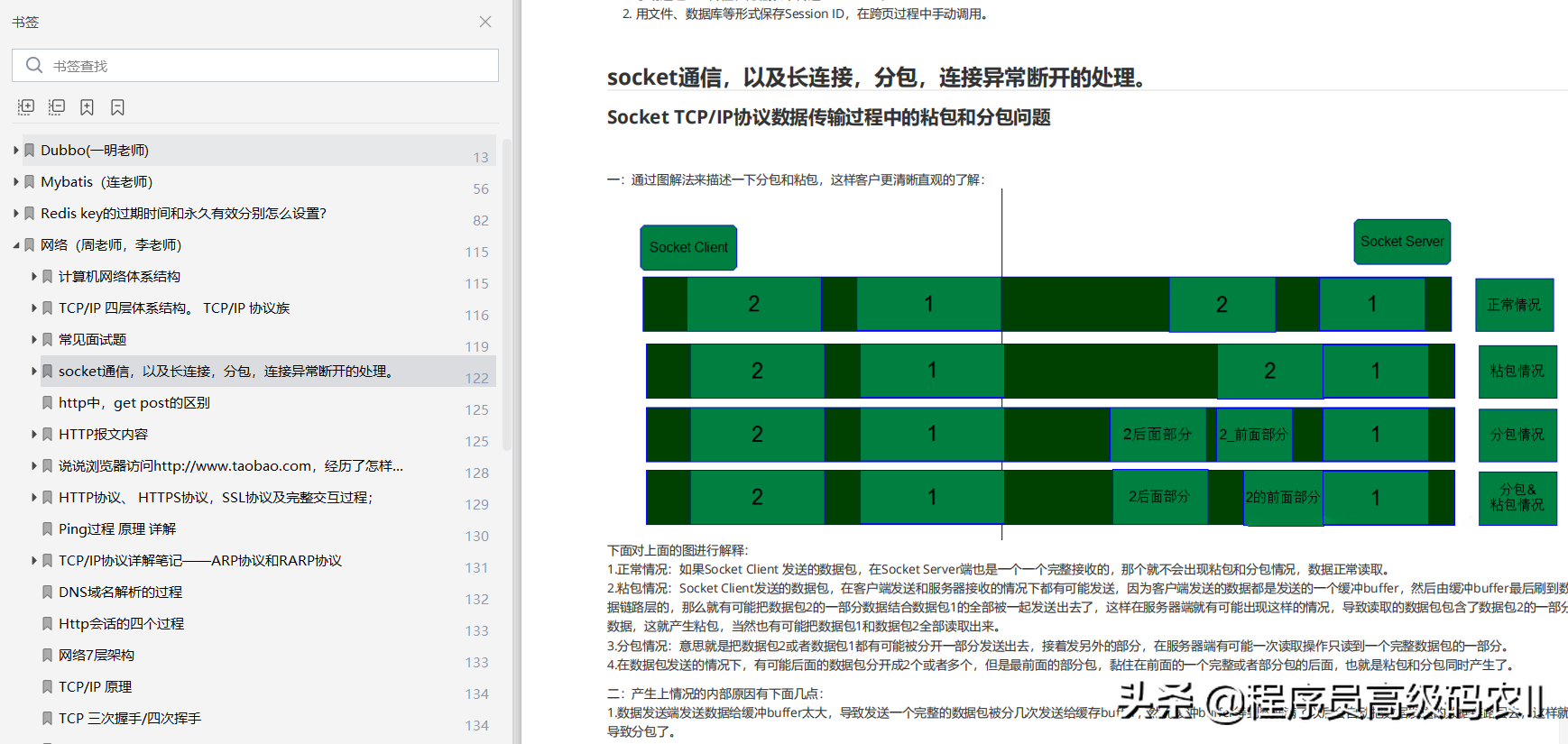Click the 分包情况 label box in diagram
Viewport: 1568px width, 744px height.
1517,434
